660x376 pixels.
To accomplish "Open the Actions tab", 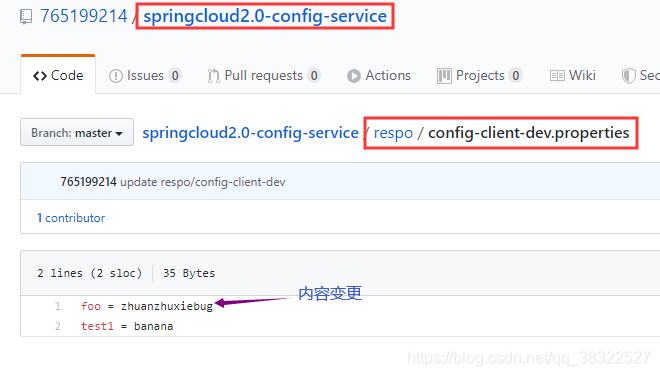I will point(379,75).
